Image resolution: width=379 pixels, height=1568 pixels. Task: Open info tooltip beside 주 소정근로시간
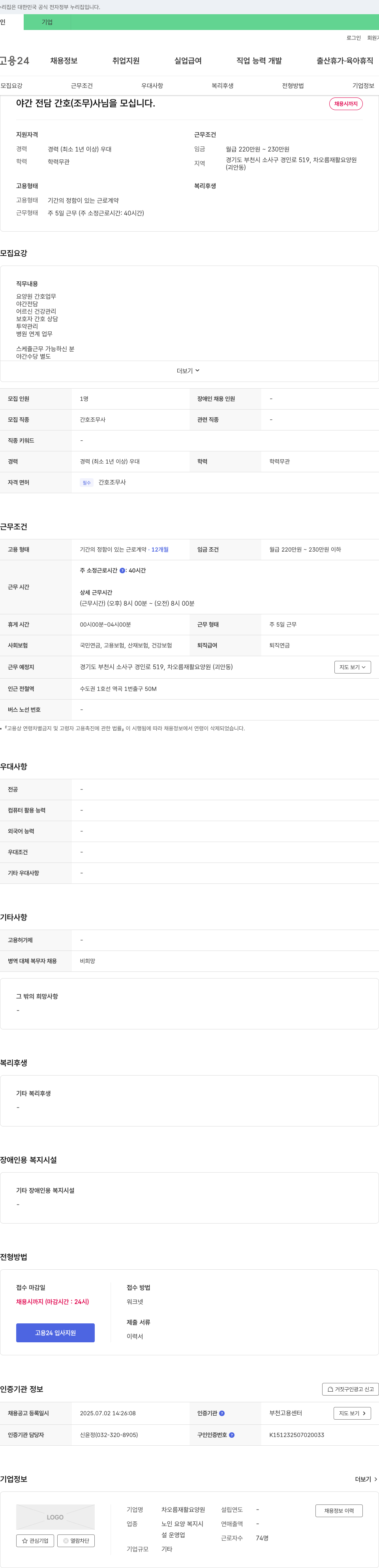[x=122, y=571]
